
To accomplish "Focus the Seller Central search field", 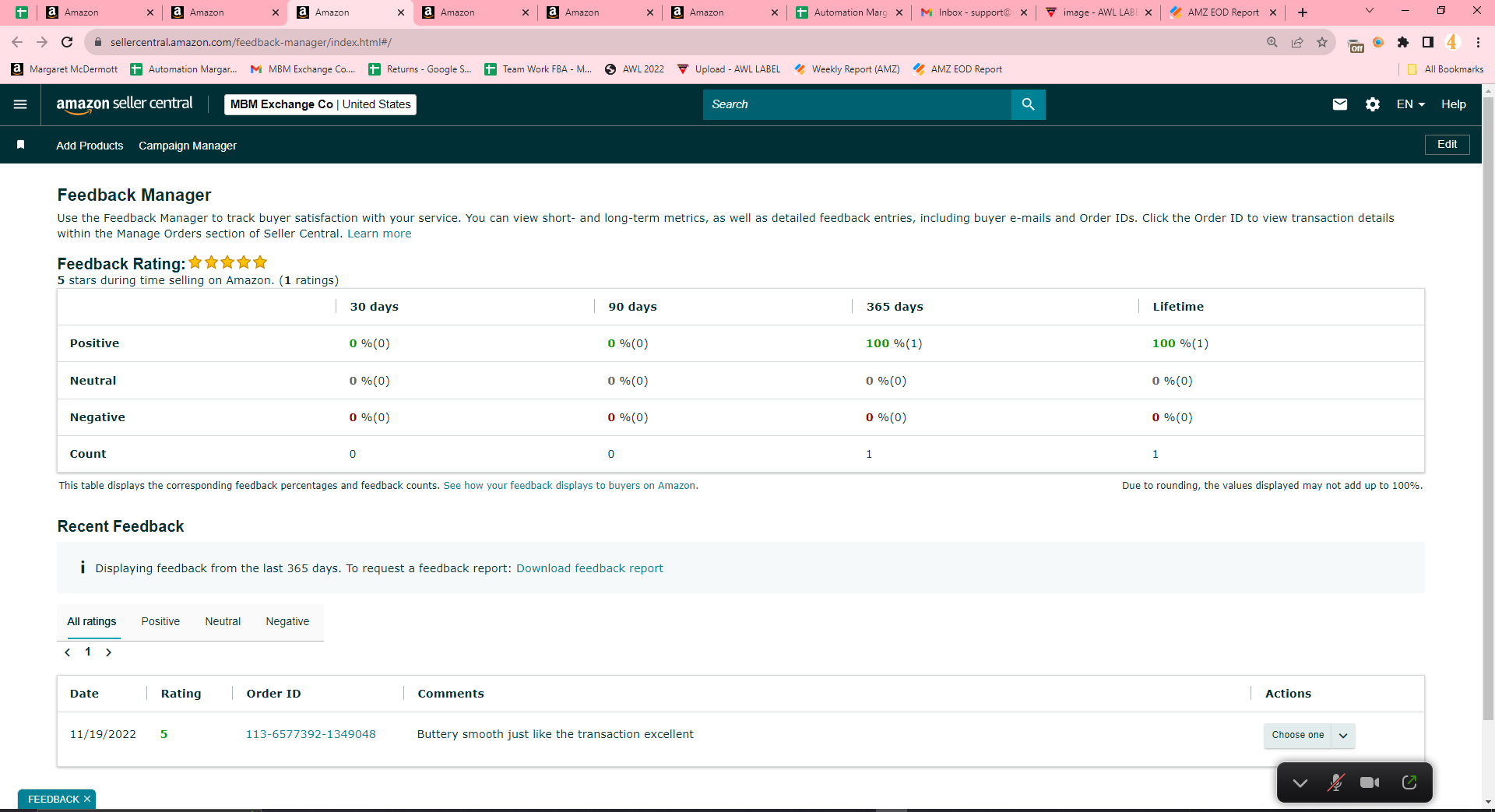I will 857,104.
